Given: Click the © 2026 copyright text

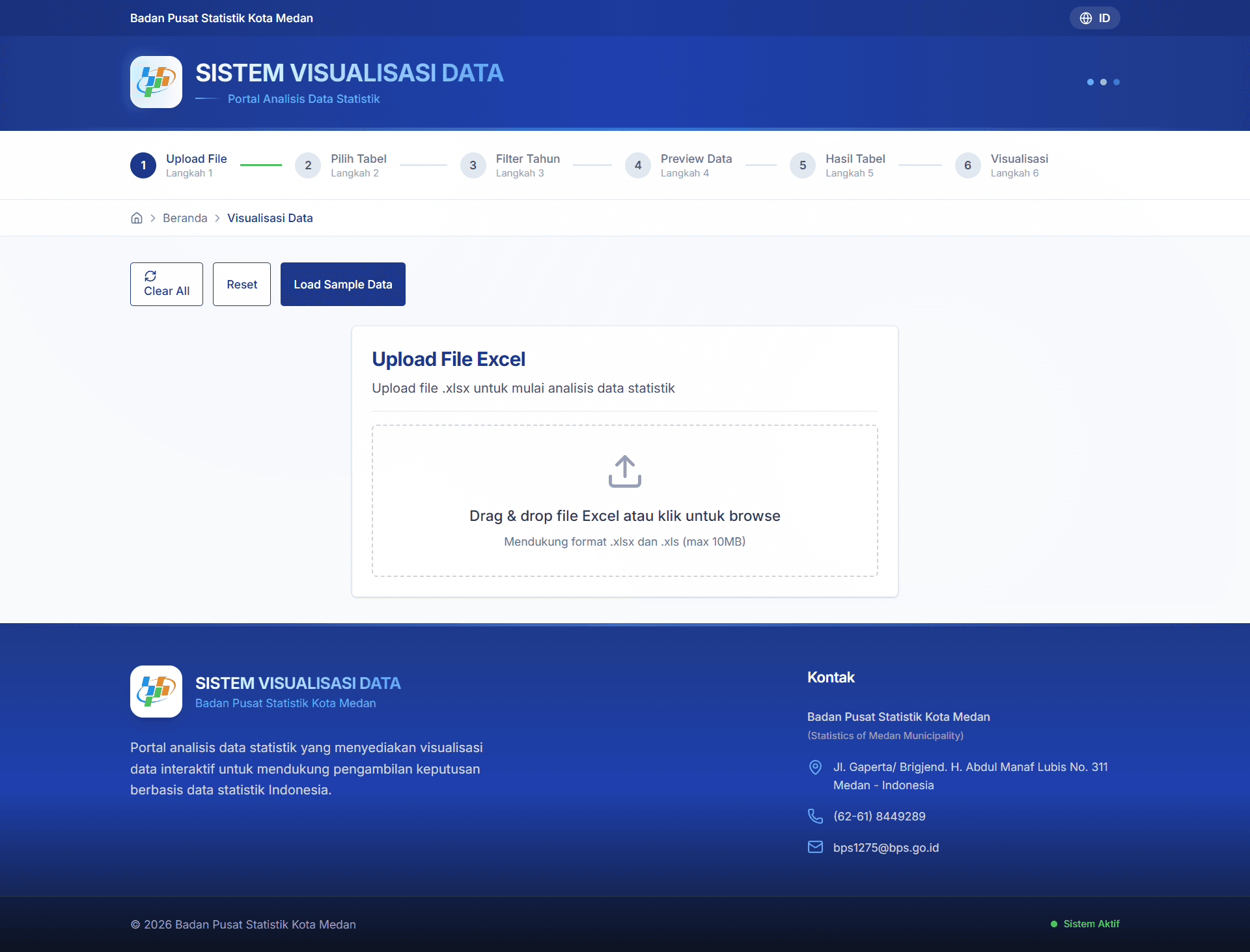Looking at the screenshot, I should (243, 925).
